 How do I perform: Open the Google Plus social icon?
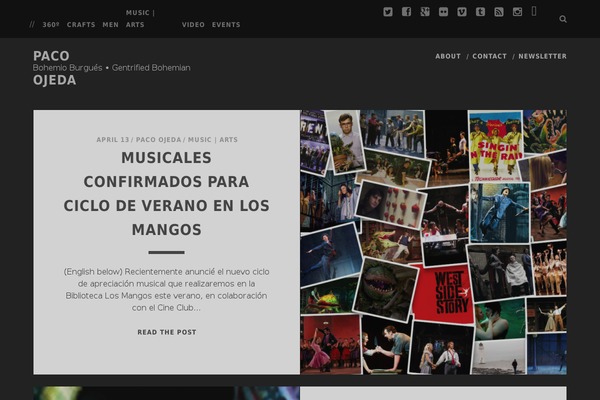pyautogui.click(x=425, y=12)
